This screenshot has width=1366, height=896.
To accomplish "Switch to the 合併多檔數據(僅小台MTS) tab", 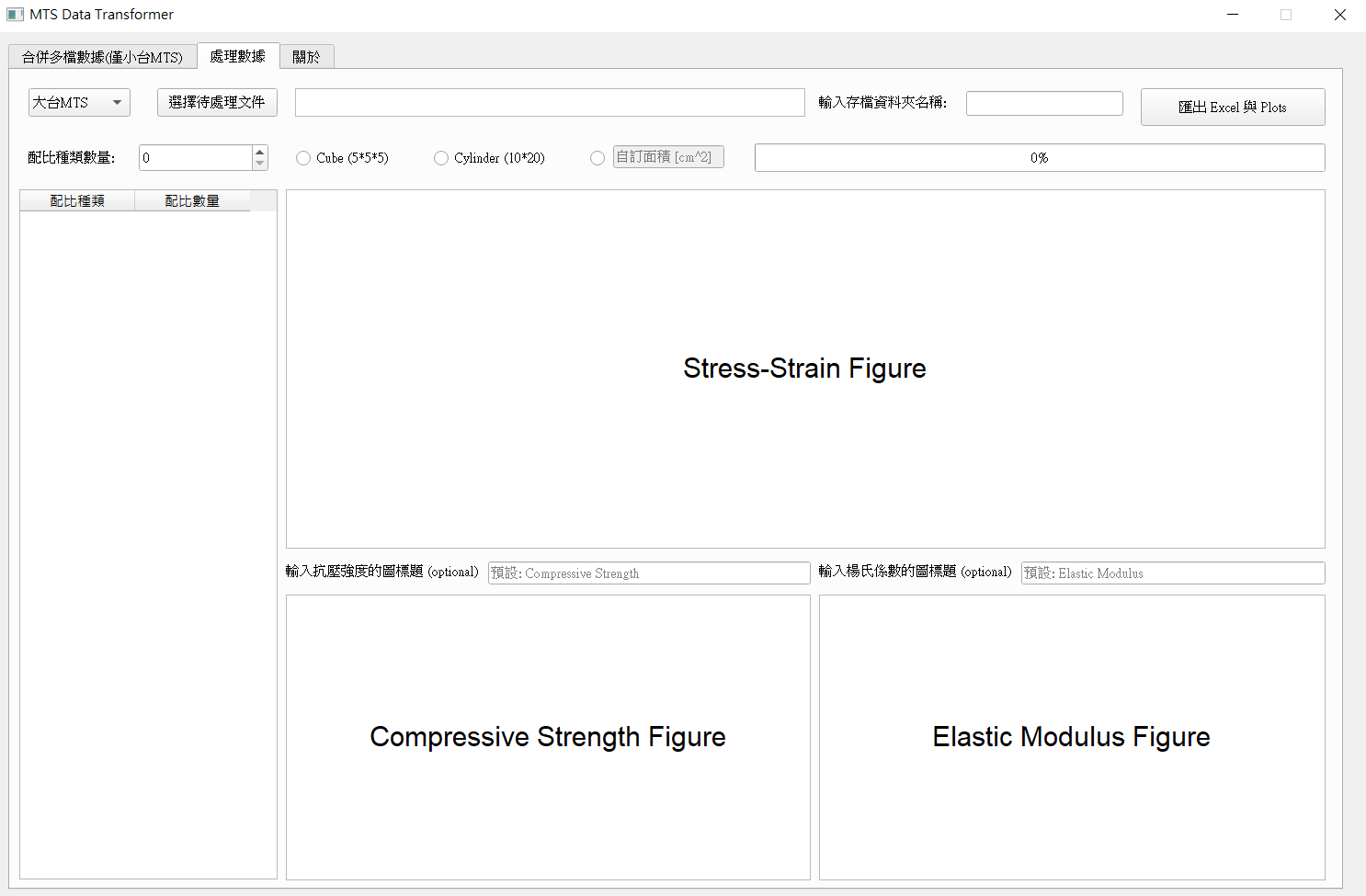I will [102, 57].
